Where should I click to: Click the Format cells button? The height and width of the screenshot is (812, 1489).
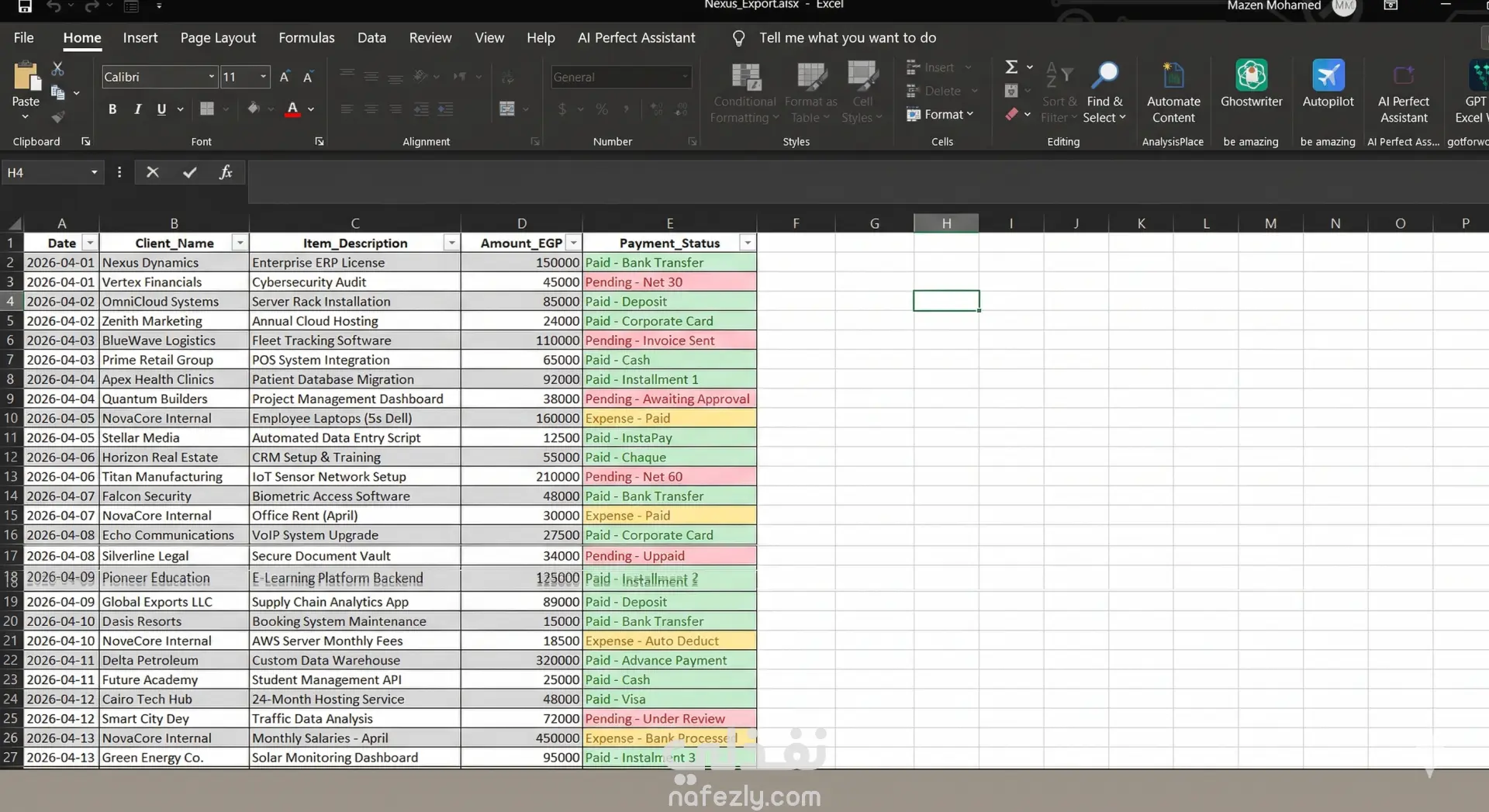[939, 114]
